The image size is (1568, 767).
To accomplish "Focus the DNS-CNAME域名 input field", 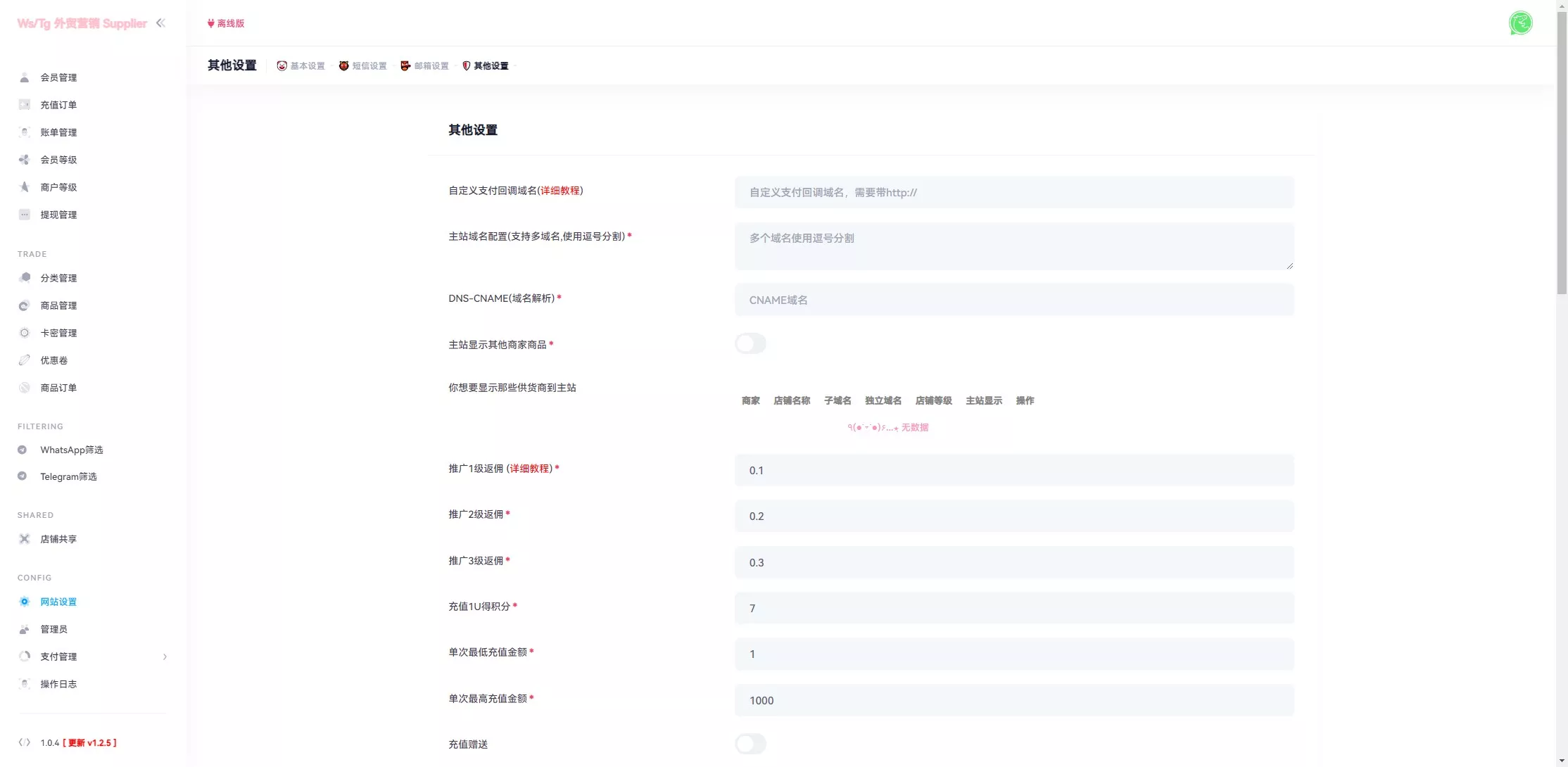I will click(1013, 300).
